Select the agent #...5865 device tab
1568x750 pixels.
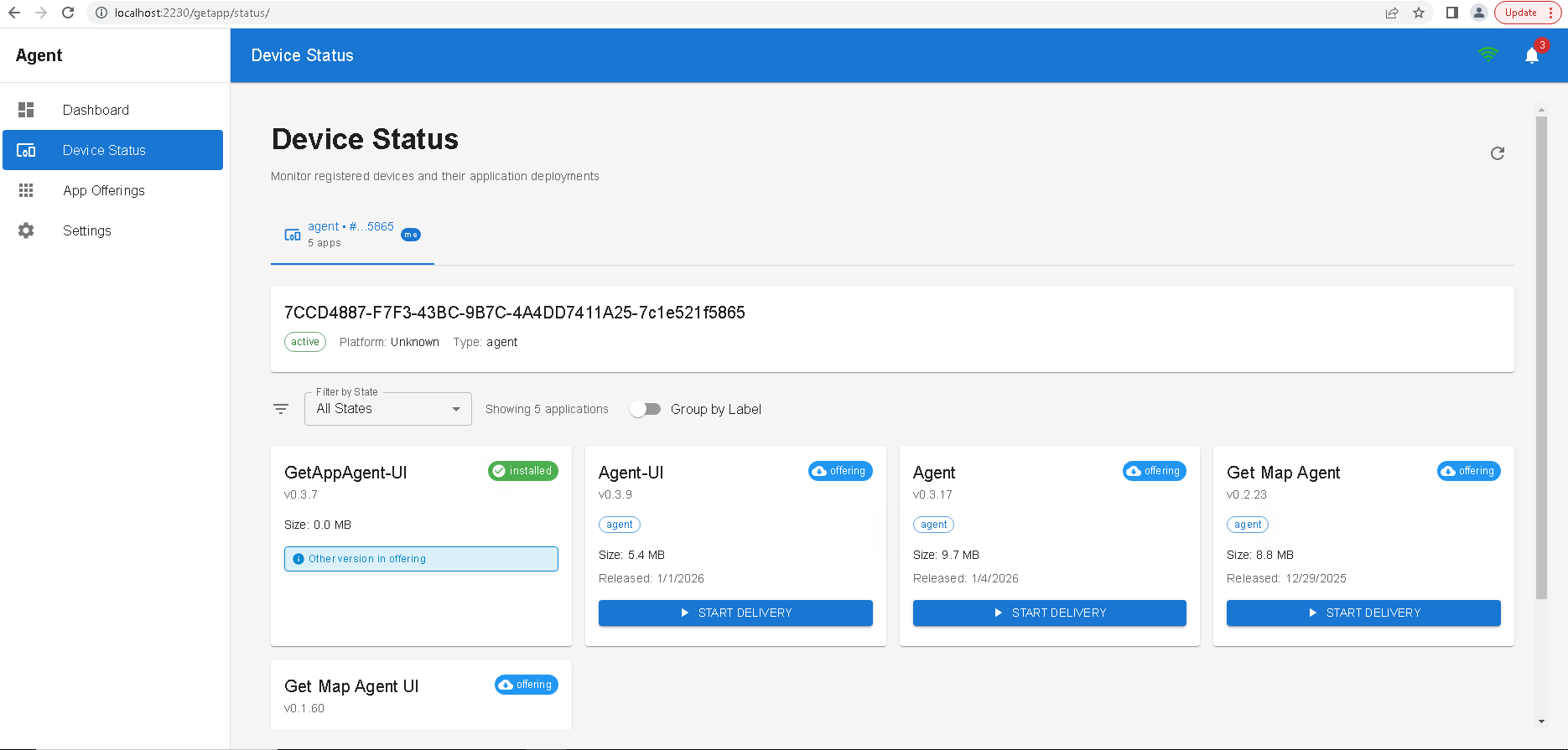pos(352,235)
